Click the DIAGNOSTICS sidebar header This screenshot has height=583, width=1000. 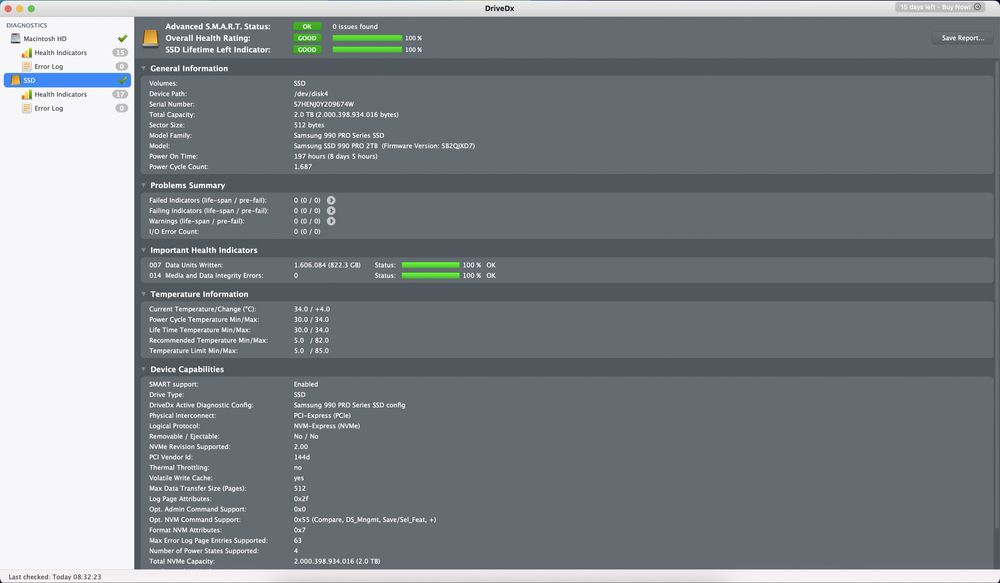tap(27, 26)
